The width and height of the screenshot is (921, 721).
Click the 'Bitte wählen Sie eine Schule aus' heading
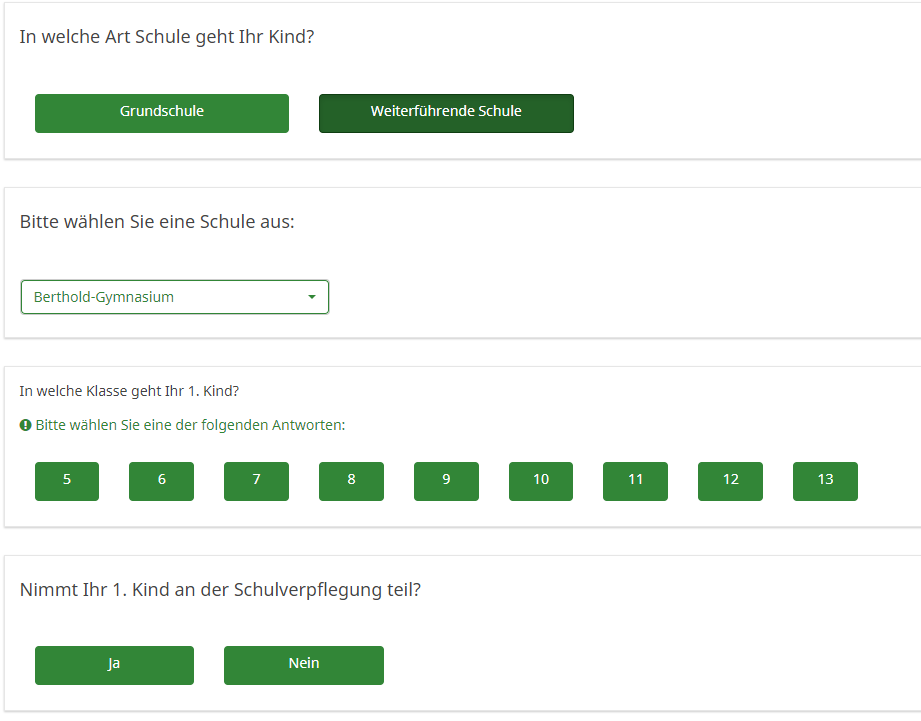coord(157,221)
